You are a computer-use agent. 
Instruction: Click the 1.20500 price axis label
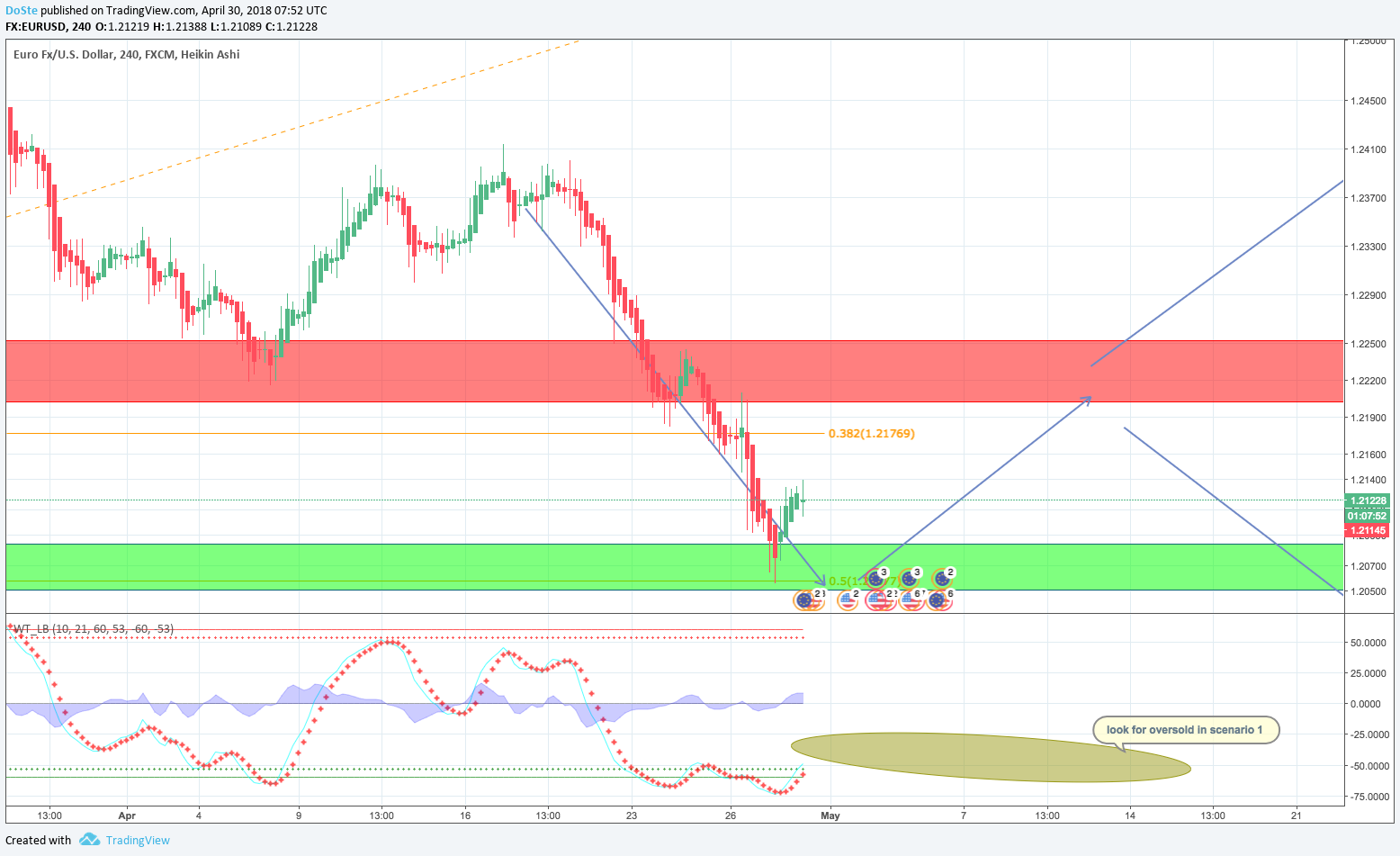(1369, 591)
